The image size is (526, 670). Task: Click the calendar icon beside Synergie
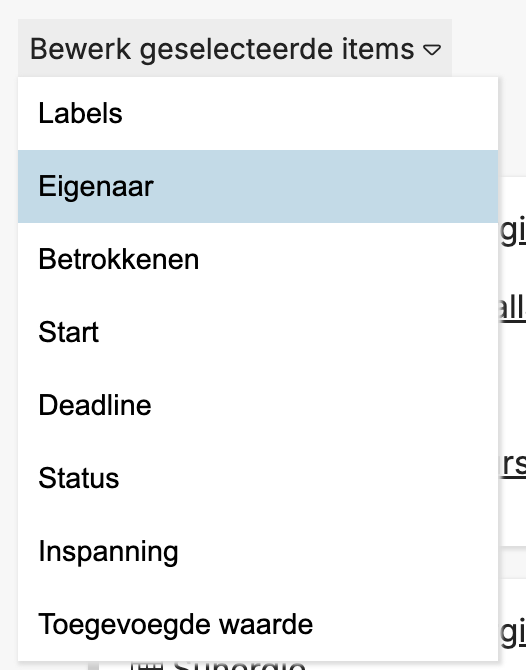click(x=146, y=665)
